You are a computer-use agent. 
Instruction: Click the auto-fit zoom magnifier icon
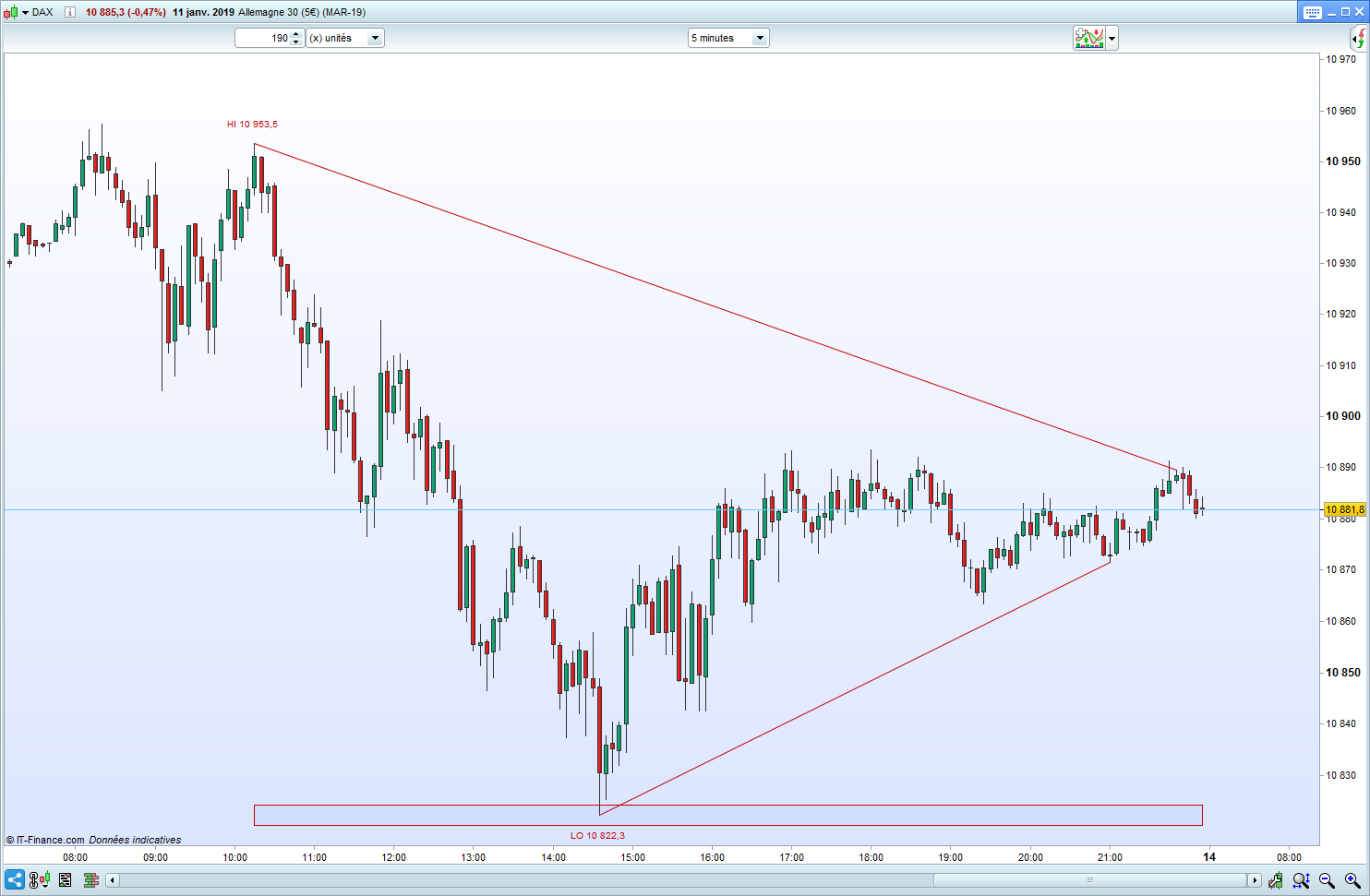[x=1301, y=879]
